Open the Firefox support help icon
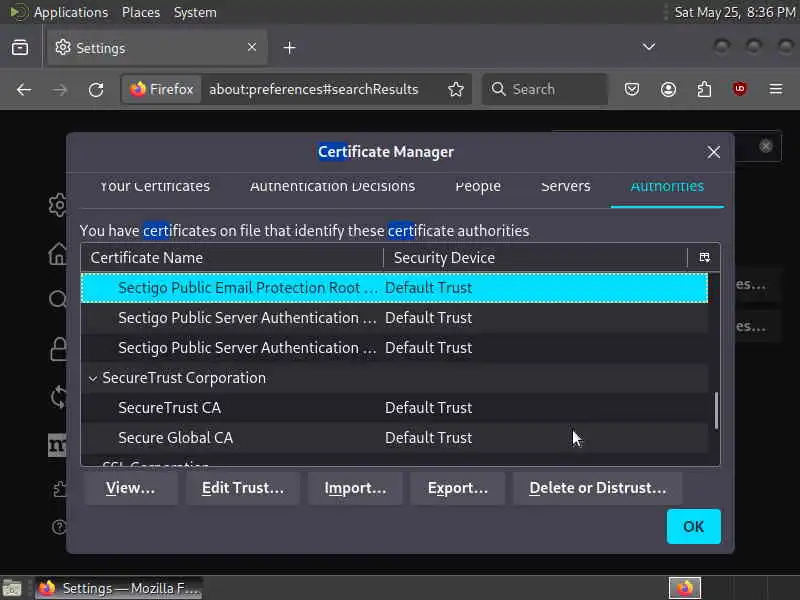This screenshot has width=800, height=600. pyautogui.click(x=59, y=527)
